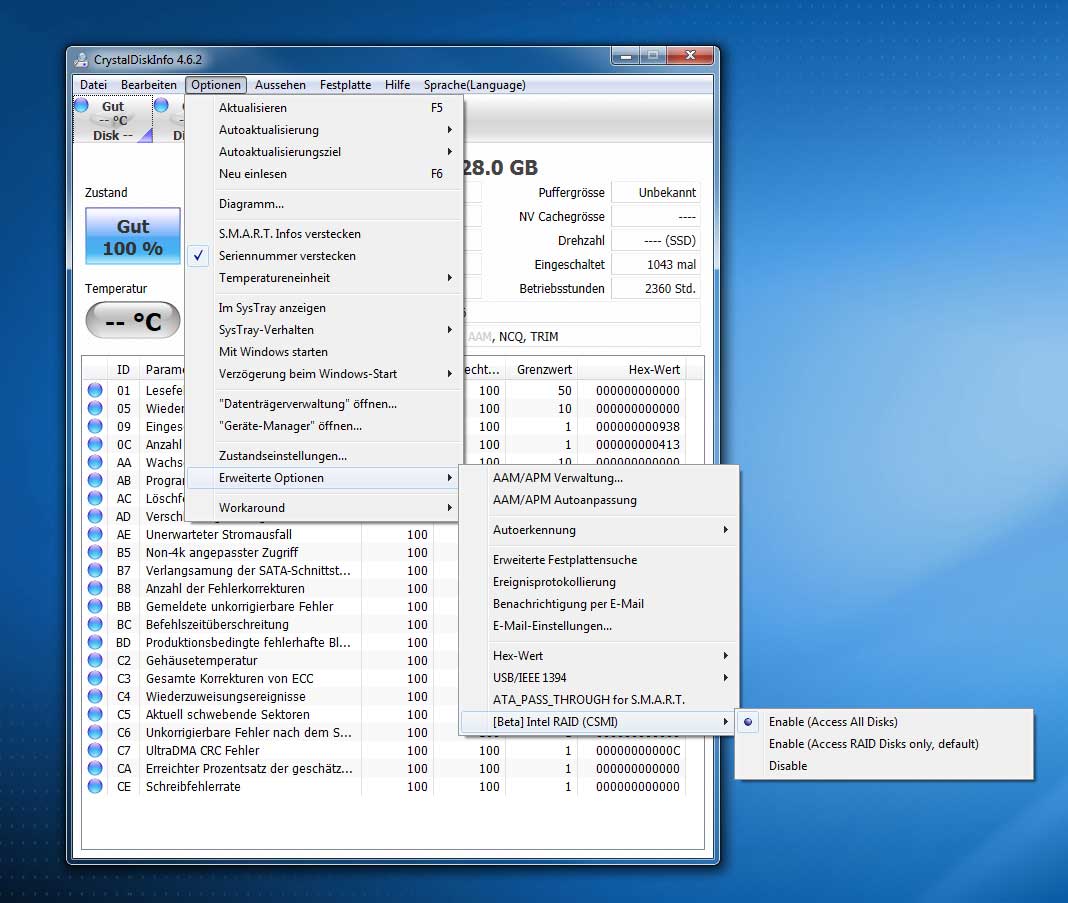Click the status orb for Gehäusetemperatur
1068x903 pixels.
pos(95,660)
